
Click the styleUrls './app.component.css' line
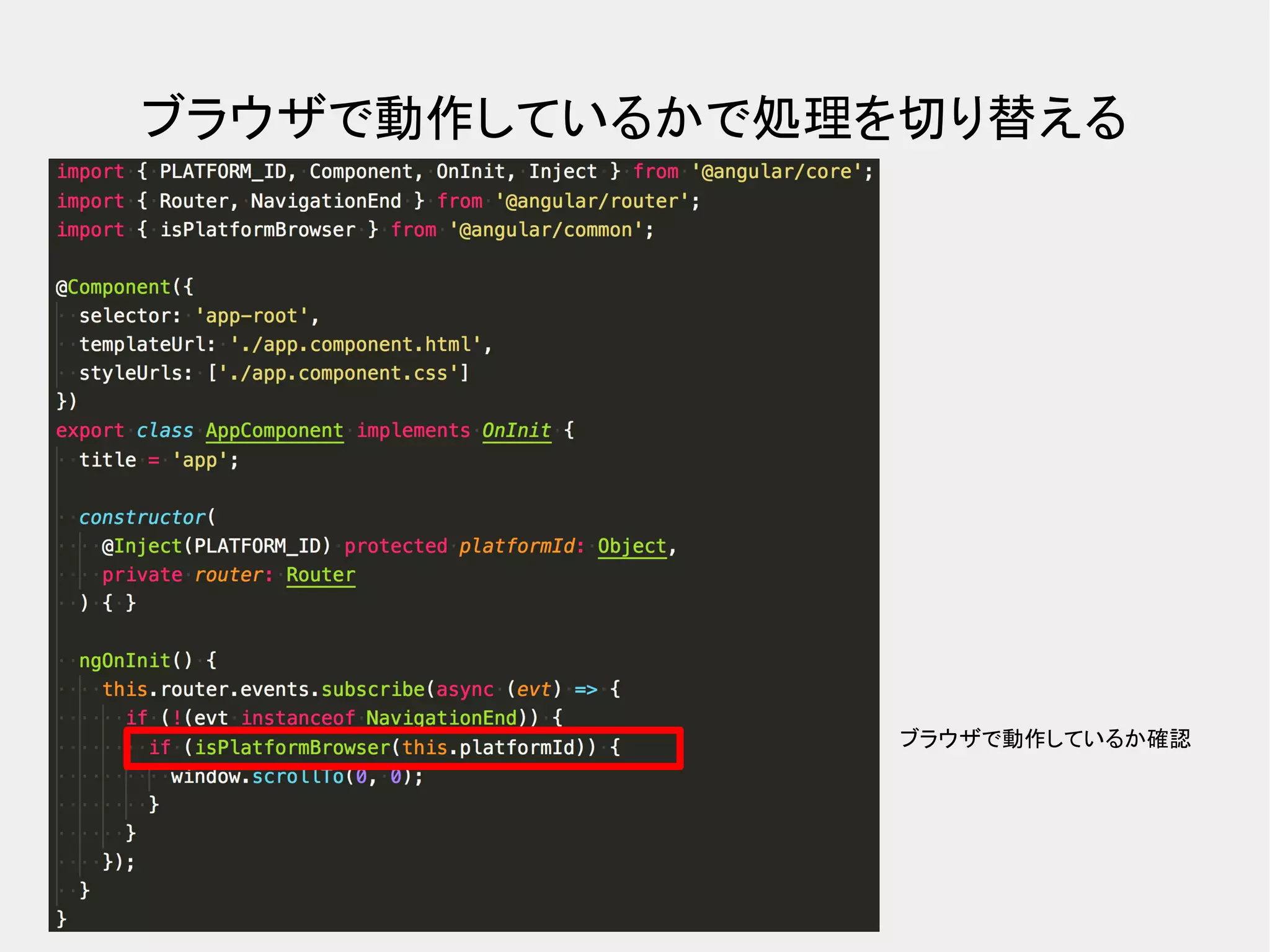[274, 373]
